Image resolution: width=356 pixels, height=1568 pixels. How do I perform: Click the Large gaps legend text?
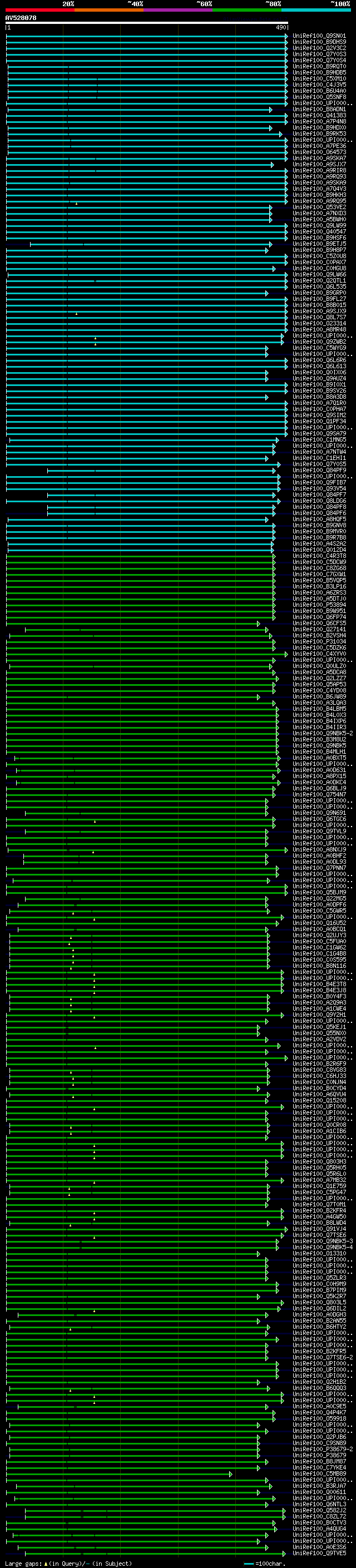click(x=24, y=1564)
